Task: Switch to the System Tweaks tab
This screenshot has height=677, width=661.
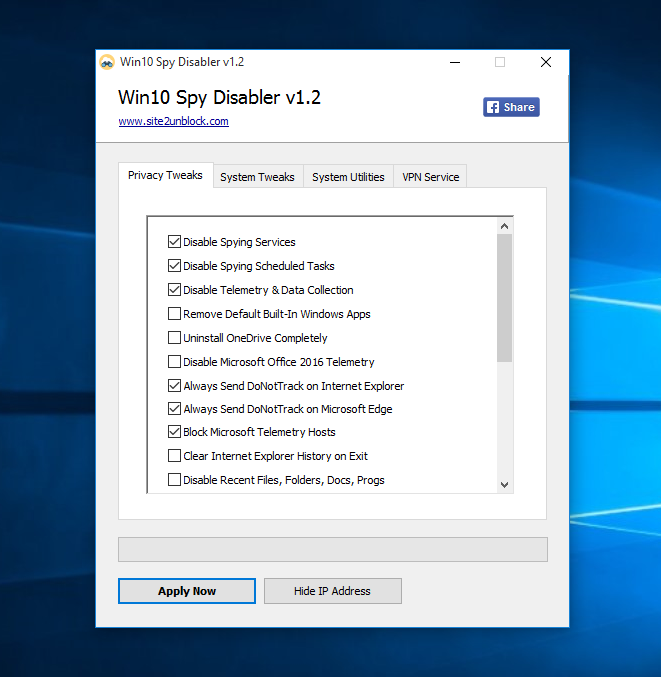Action: pyautogui.click(x=257, y=177)
